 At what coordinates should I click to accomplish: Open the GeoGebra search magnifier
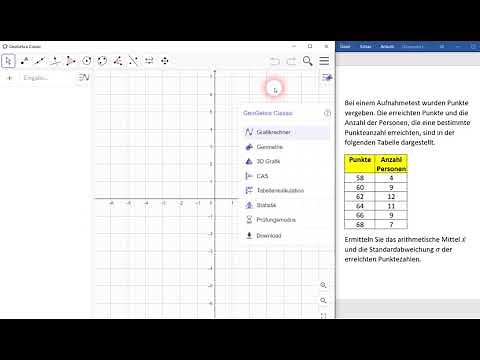point(308,61)
